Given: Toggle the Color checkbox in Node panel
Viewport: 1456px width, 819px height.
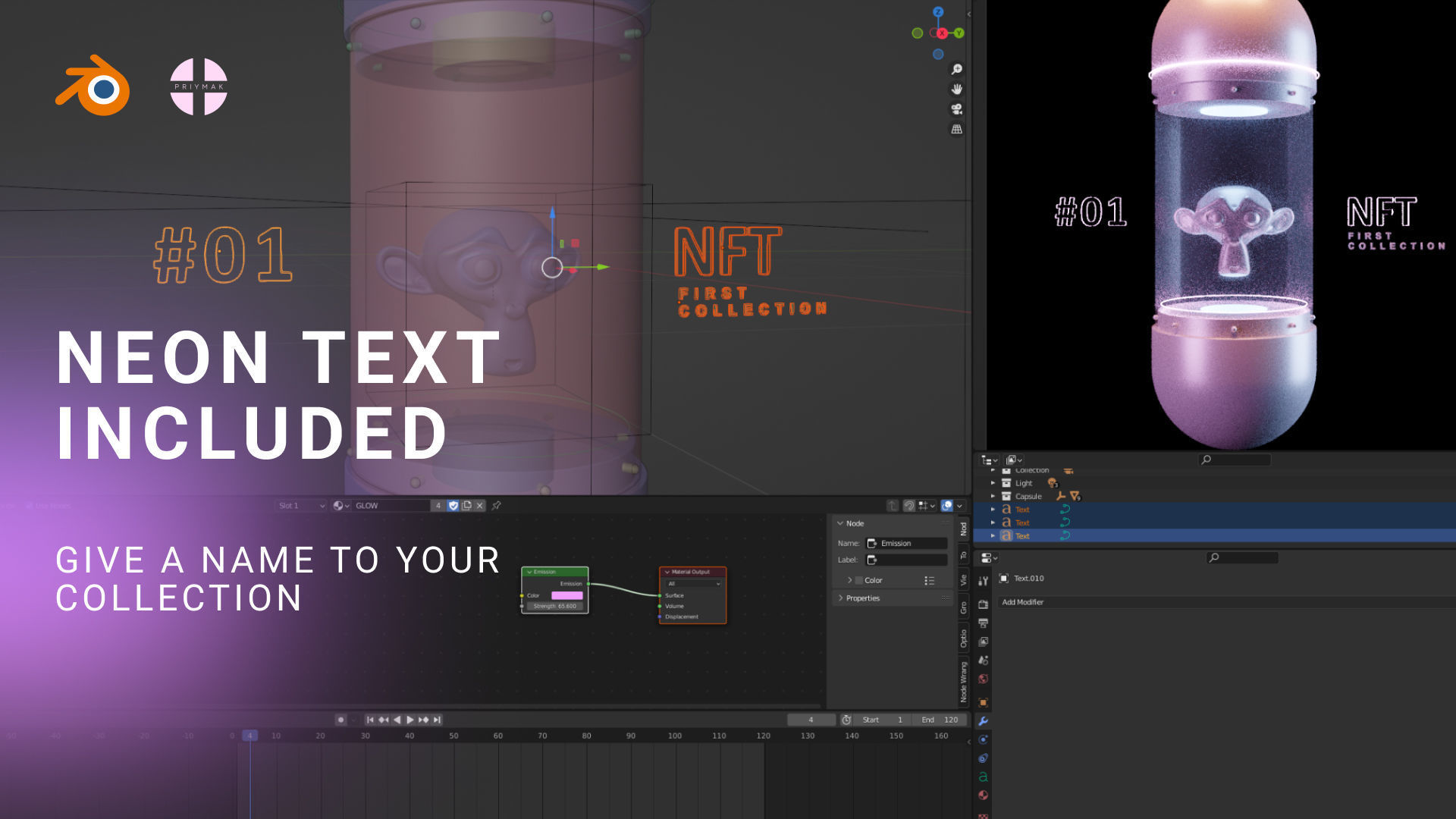Looking at the screenshot, I should point(859,581).
